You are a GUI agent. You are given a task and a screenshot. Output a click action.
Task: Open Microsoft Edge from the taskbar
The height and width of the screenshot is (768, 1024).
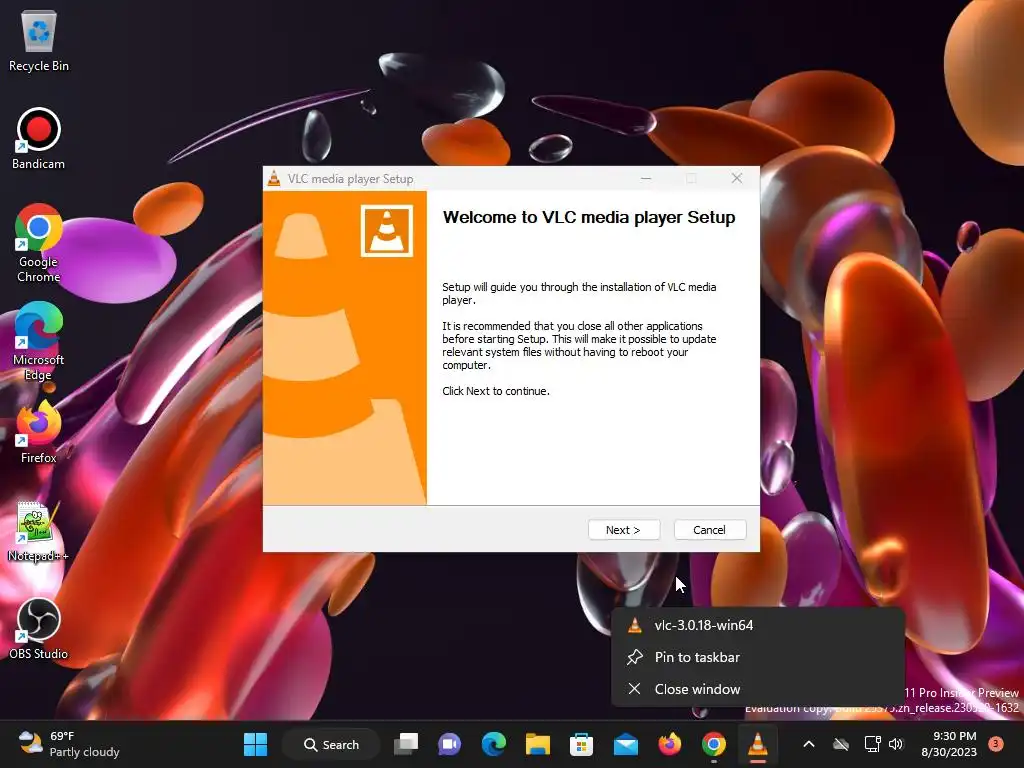click(494, 744)
